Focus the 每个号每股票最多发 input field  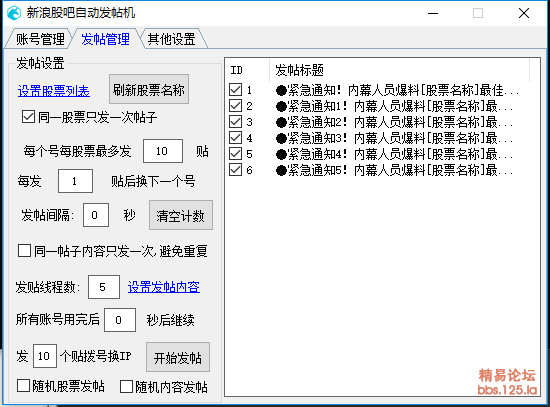(x=163, y=151)
